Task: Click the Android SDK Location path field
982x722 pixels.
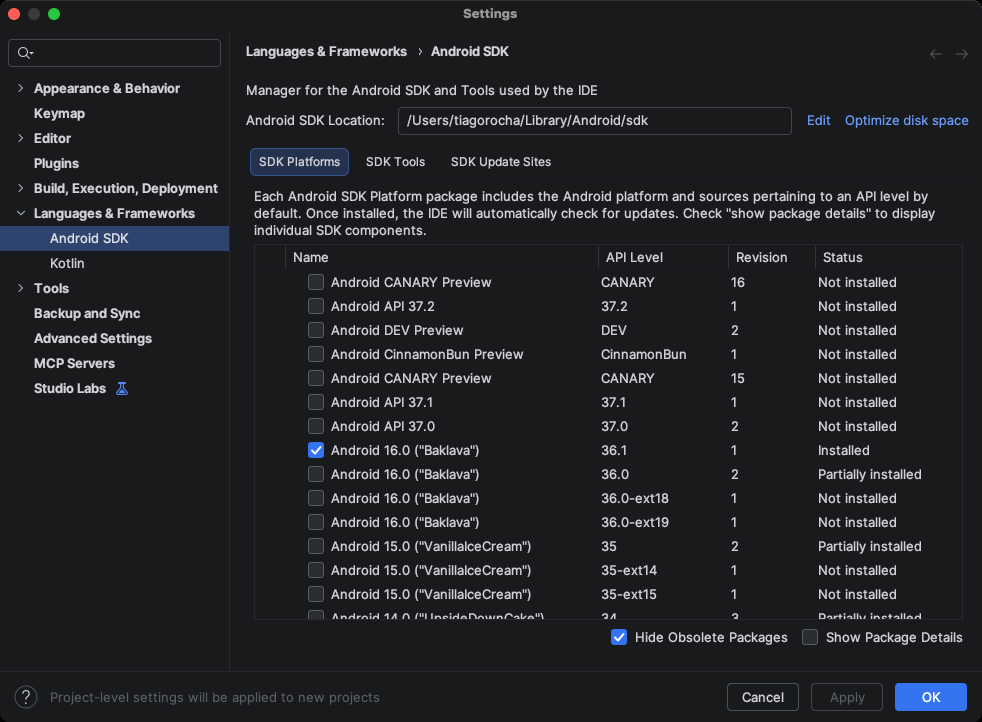Action: pyautogui.click(x=594, y=121)
